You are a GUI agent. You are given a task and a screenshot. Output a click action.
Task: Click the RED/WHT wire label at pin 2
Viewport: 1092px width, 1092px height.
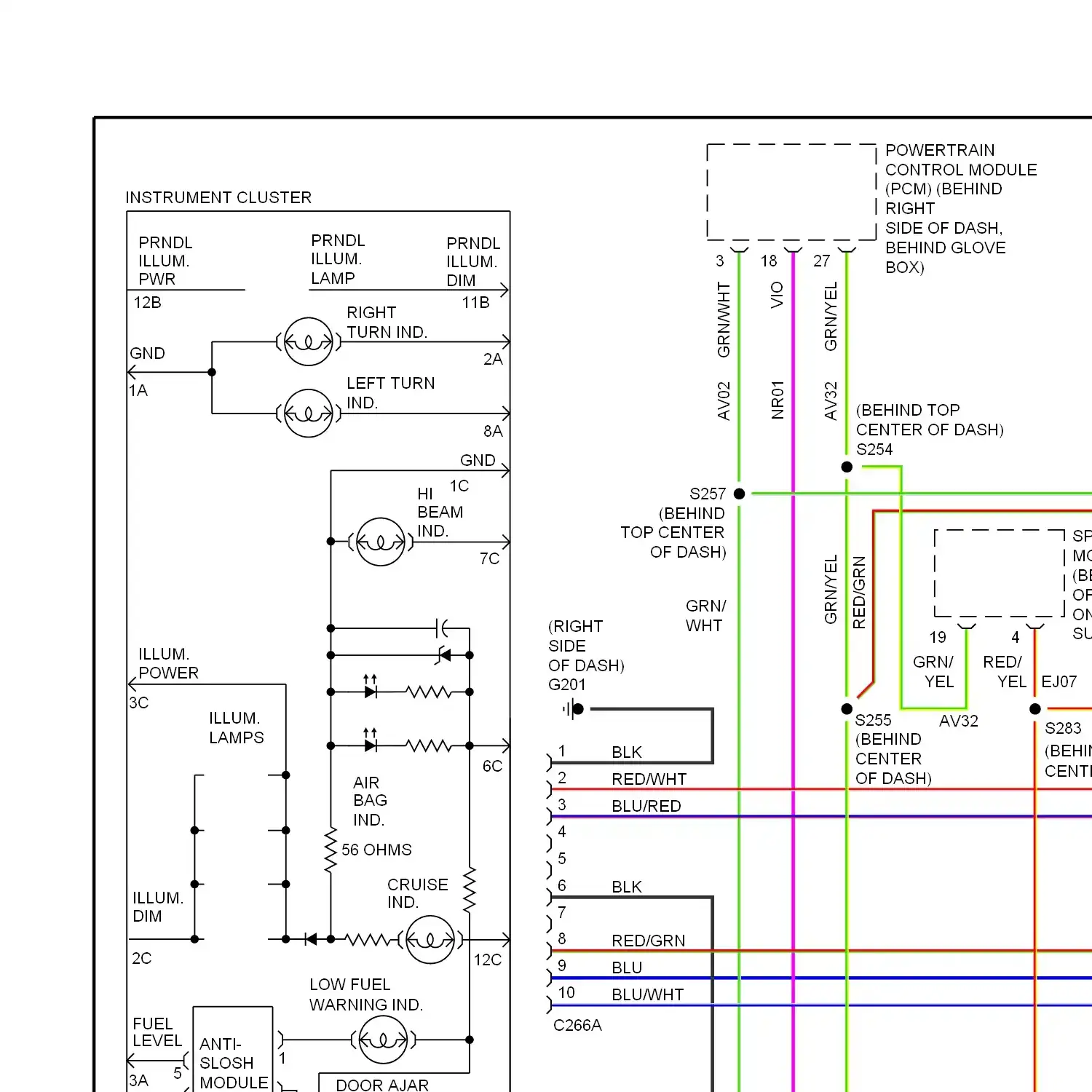(649, 779)
